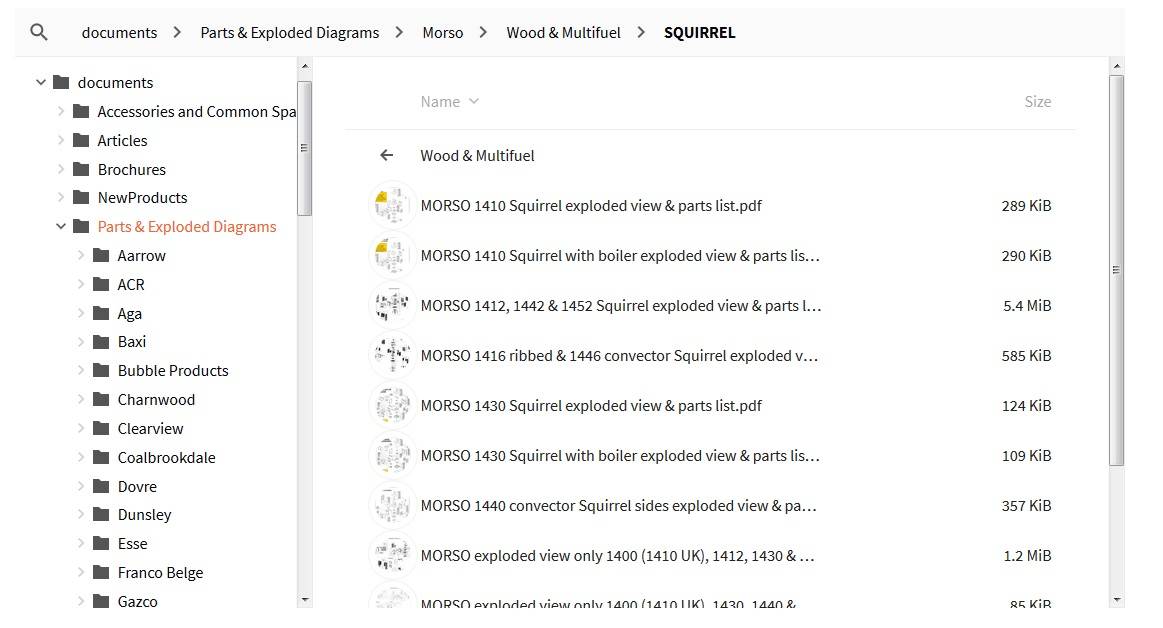Click tree panel scrollbar down arrow
Image resolution: width=1163 pixels, height=628 pixels.
pyautogui.click(x=305, y=599)
